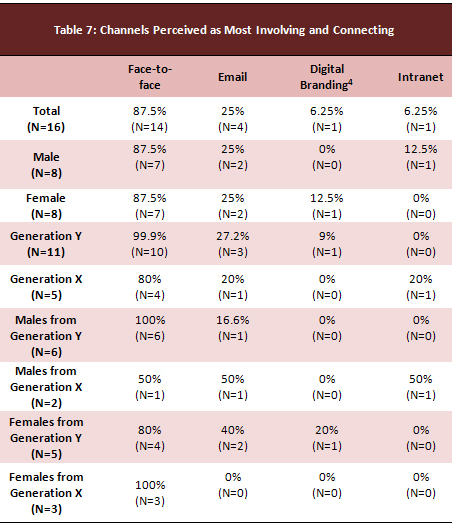This screenshot has height=525, width=452.
Task: Click the 27.2% email cell
Action: click(232, 244)
